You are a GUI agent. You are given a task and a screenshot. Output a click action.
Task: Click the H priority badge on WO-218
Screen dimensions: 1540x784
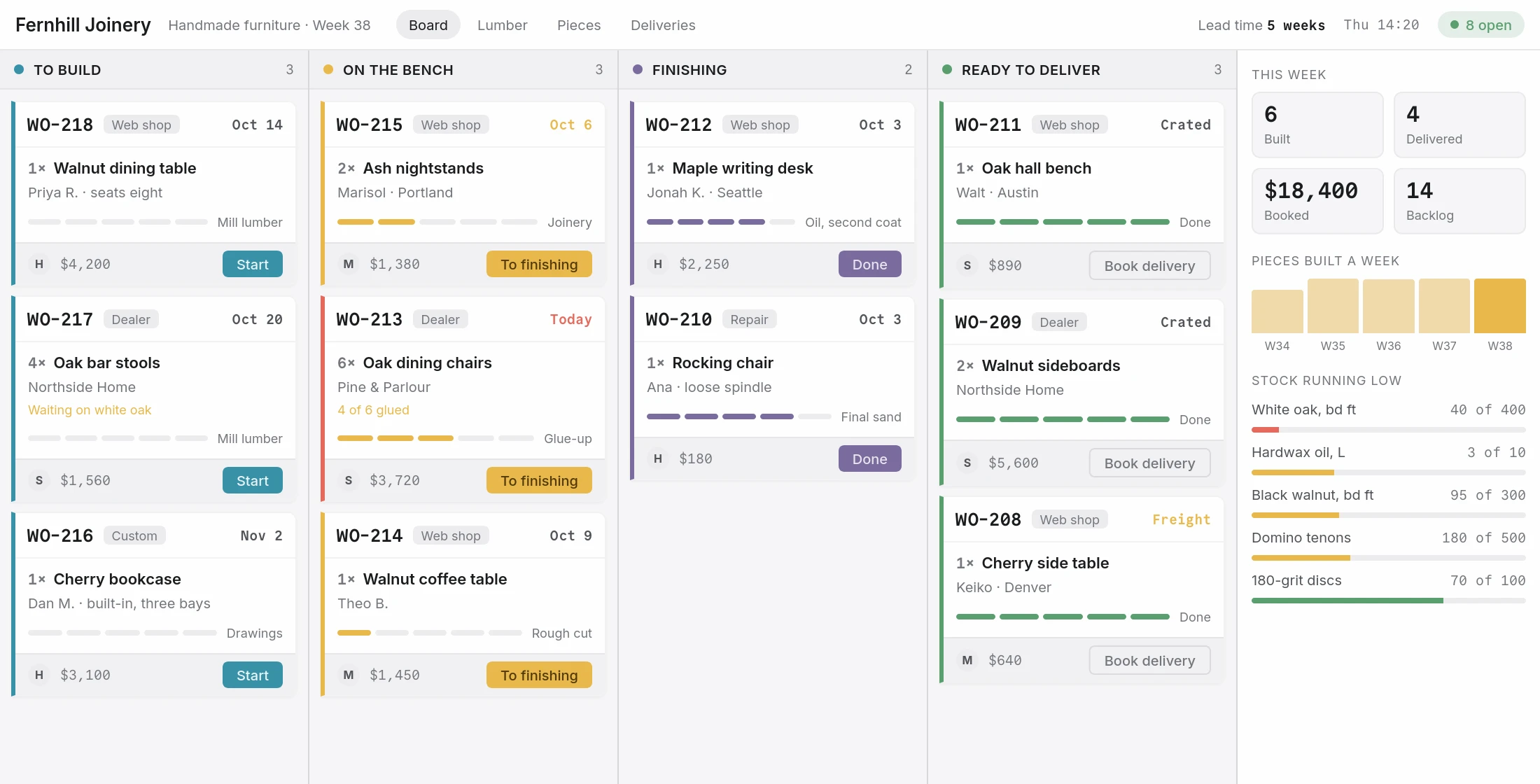pyautogui.click(x=39, y=264)
